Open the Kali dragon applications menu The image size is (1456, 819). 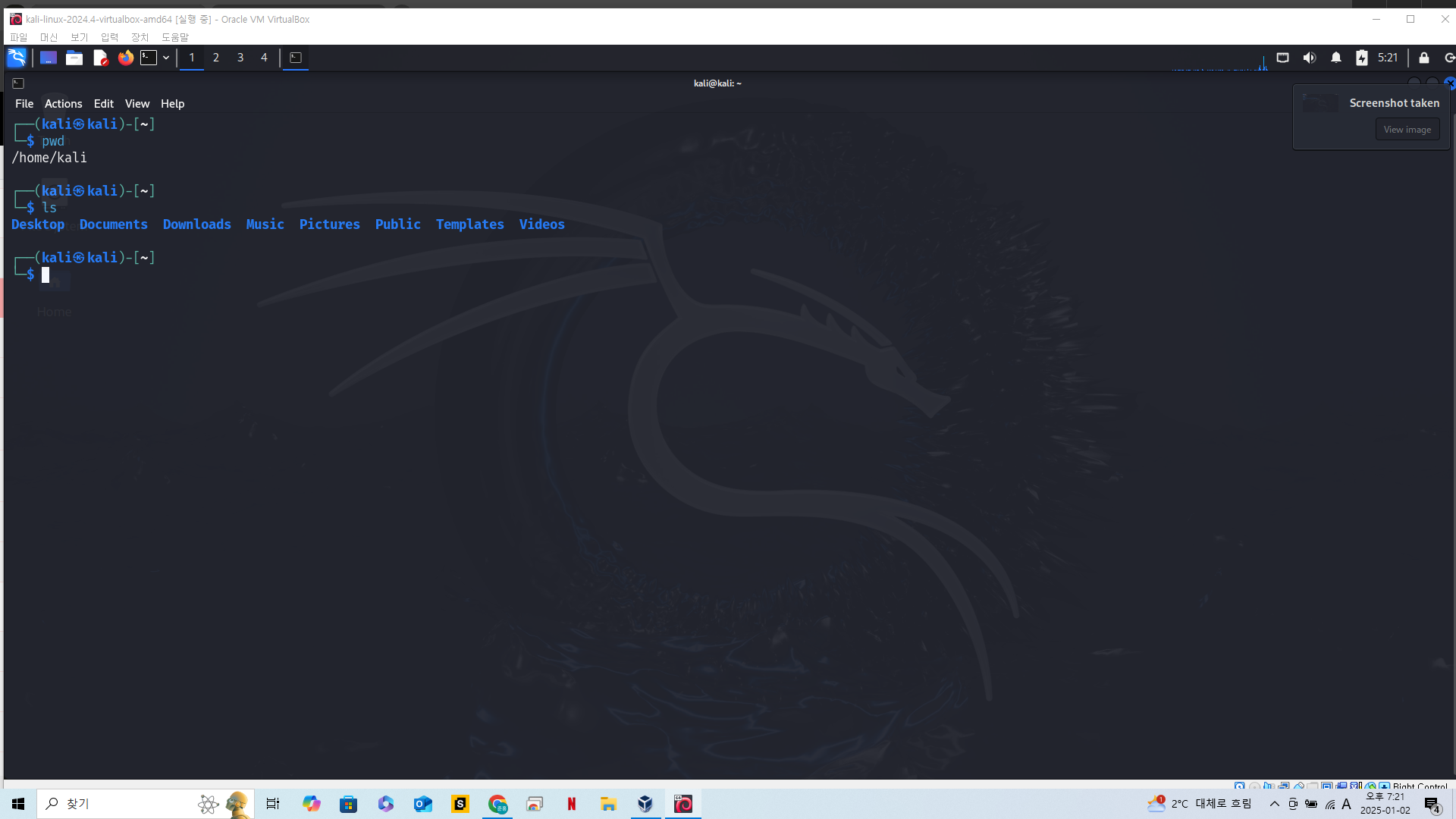pos(17,58)
